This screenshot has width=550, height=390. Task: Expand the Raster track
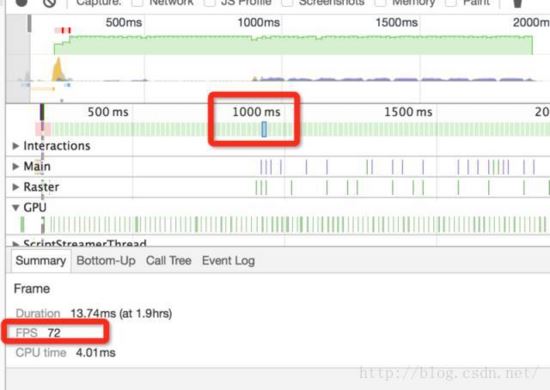tap(15, 187)
